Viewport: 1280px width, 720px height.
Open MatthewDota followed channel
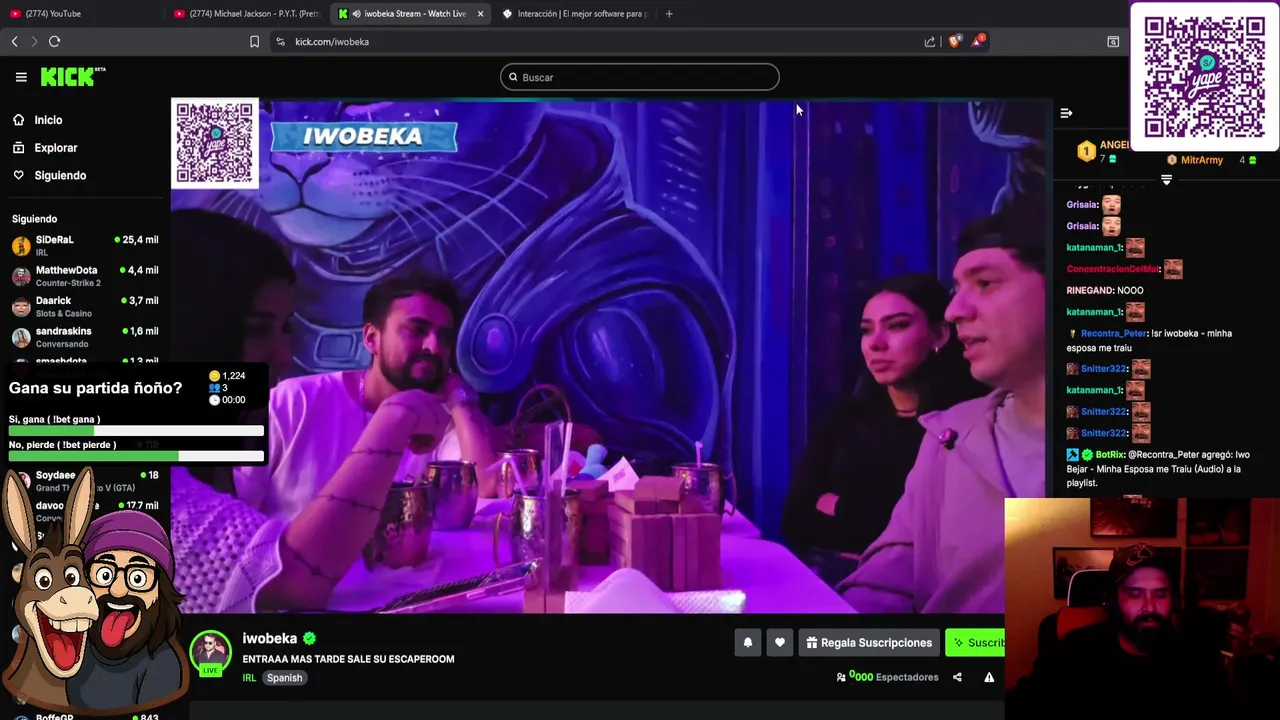[85, 276]
